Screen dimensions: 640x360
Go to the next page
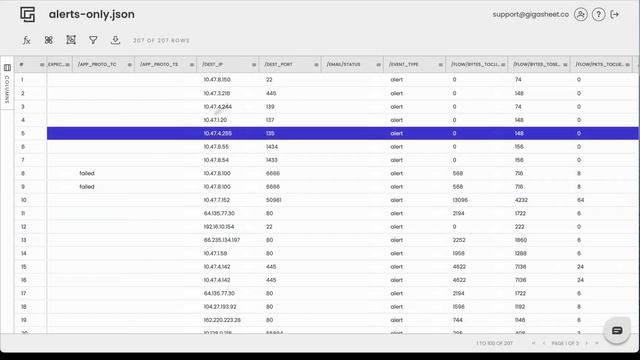(x=587, y=343)
